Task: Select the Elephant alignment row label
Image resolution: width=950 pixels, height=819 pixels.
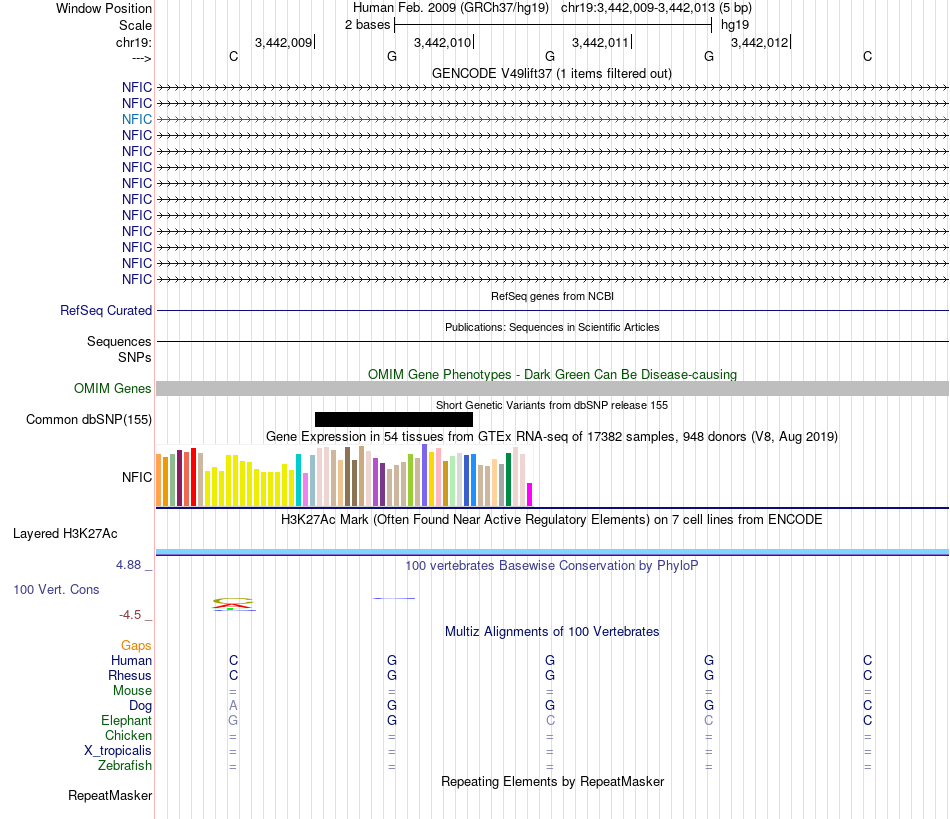Action: point(127,720)
